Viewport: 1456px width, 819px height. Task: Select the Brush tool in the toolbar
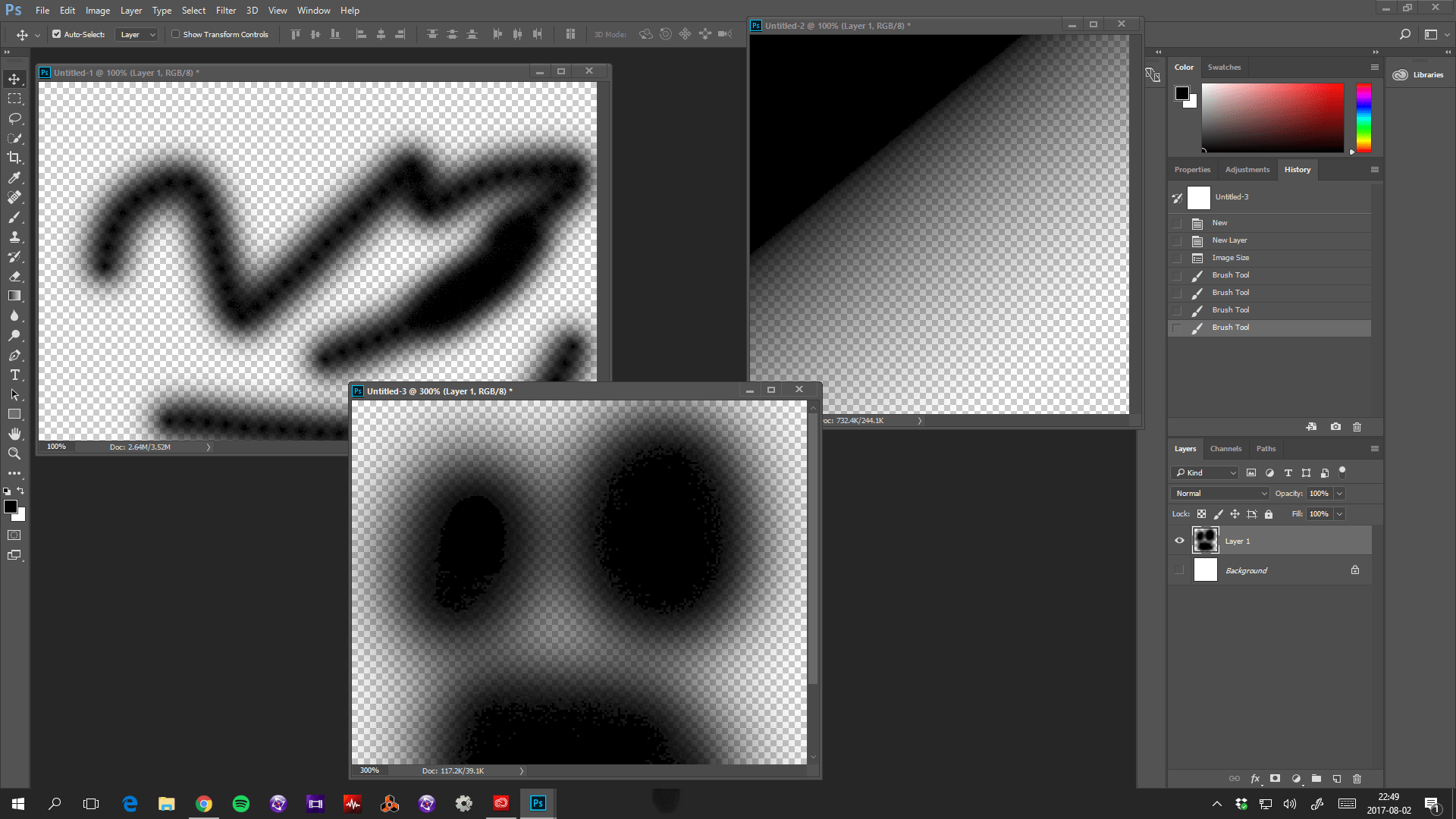coord(14,218)
